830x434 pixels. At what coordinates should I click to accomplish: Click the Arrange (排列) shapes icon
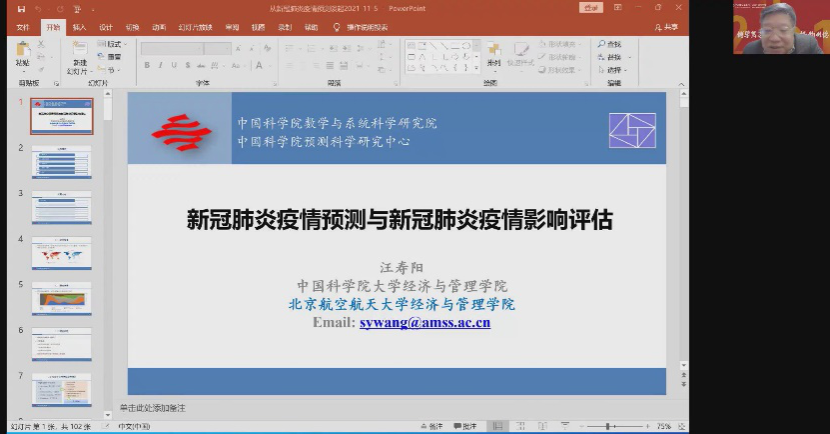tap(493, 52)
